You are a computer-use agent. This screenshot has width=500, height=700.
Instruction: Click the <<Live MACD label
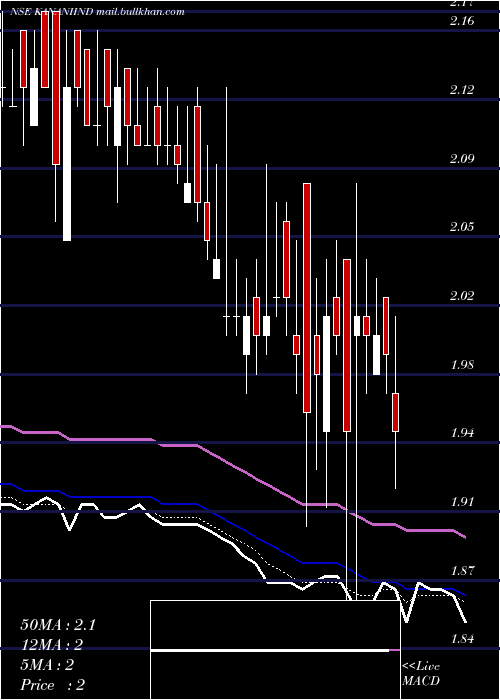click(x=421, y=673)
